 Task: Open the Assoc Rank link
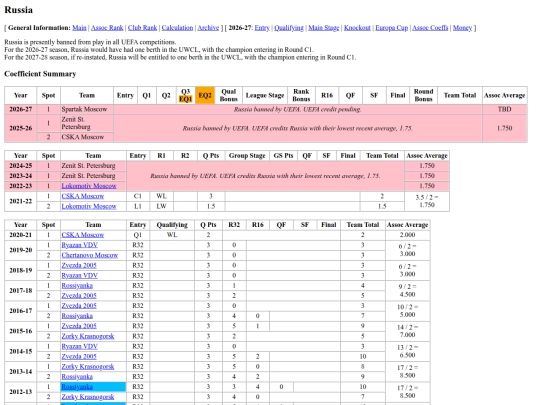tap(107, 28)
